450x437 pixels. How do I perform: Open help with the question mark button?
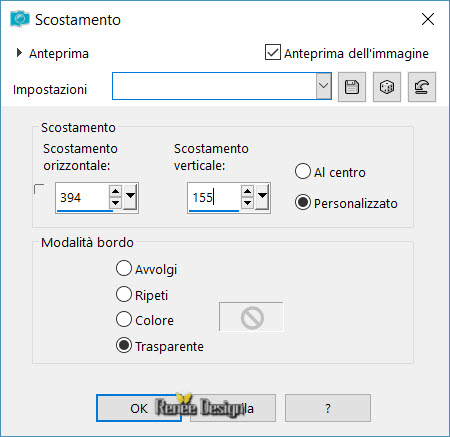[328, 408]
